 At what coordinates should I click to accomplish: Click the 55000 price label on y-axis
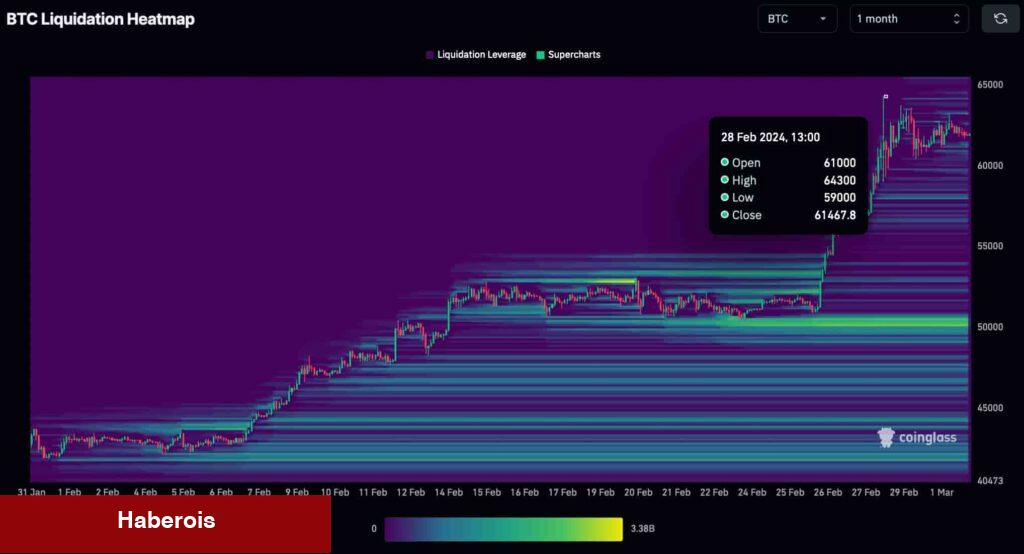[990, 246]
